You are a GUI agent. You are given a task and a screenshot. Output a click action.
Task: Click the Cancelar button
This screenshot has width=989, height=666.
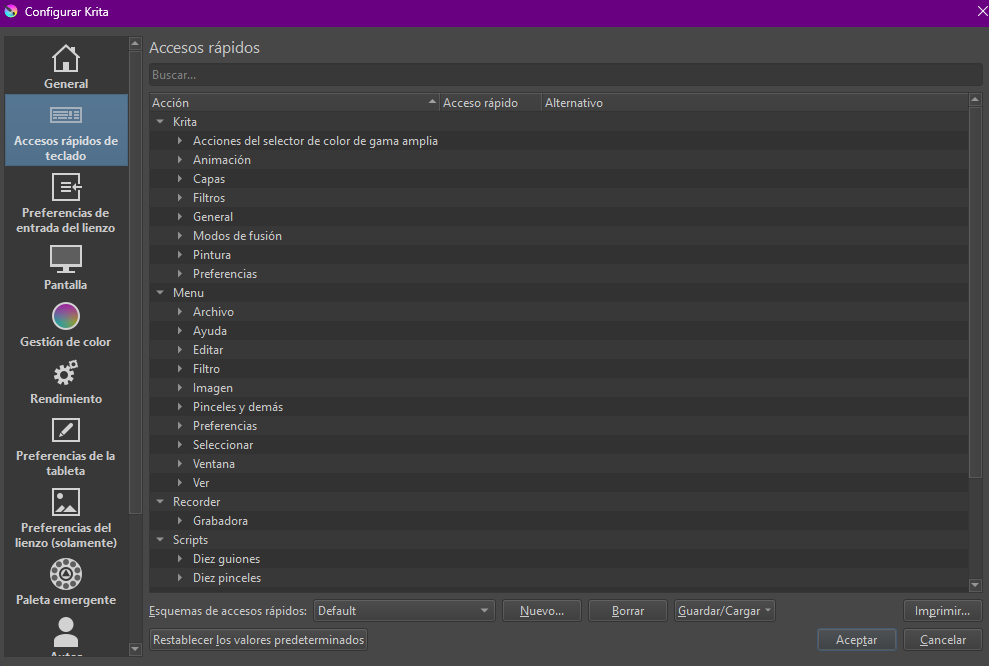point(942,640)
